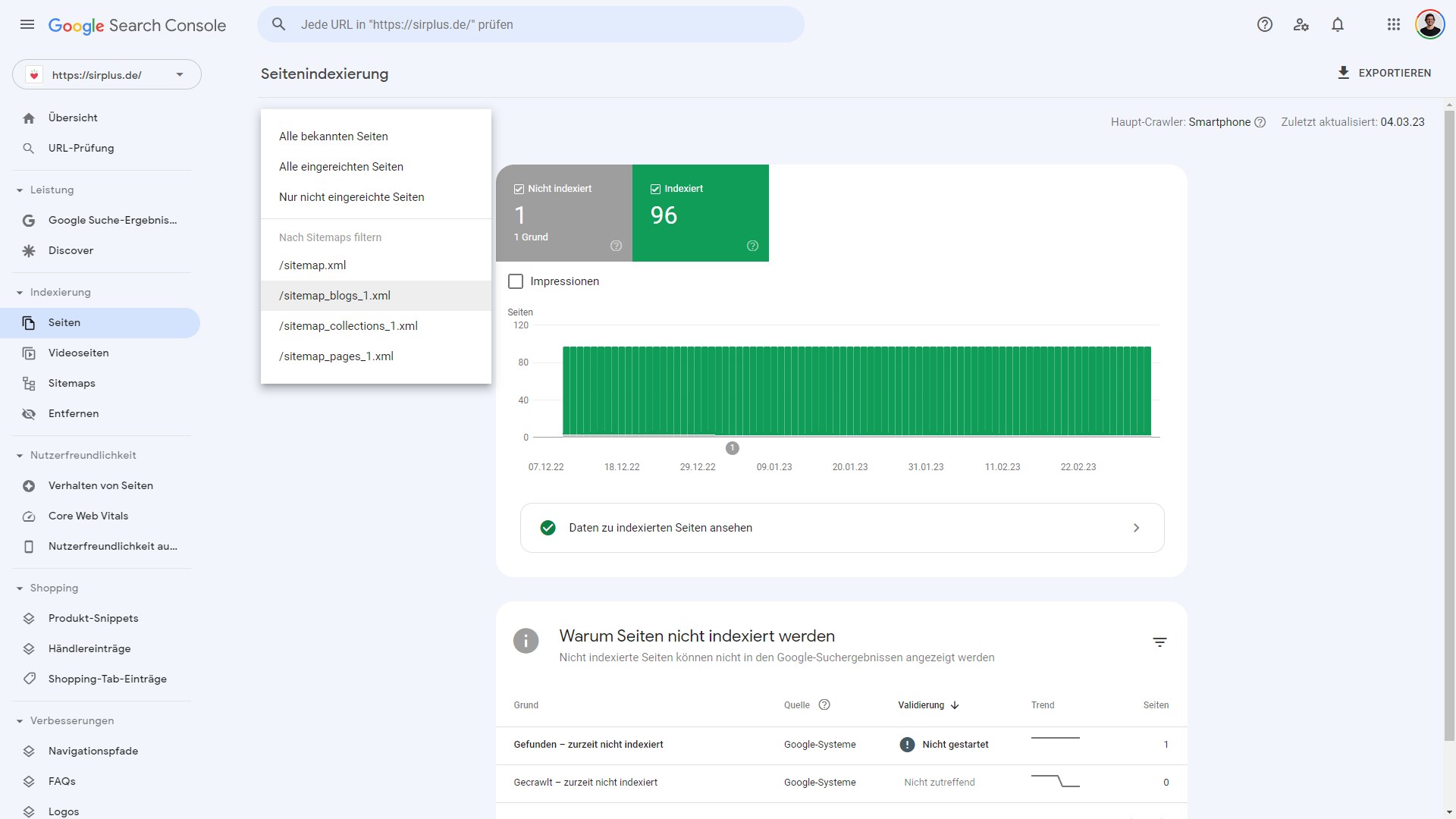Image resolution: width=1456 pixels, height=819 pixels.
Task: Open the Google apps grid
Action: click(x=1394, y=24)
